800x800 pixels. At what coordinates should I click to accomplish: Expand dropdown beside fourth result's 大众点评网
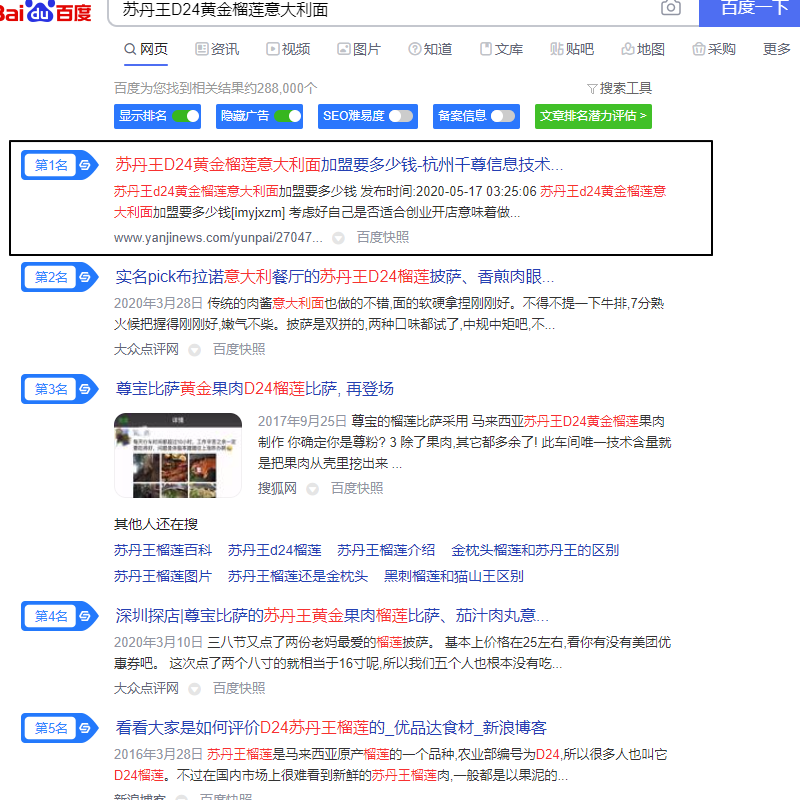click(x=194, y=689)
